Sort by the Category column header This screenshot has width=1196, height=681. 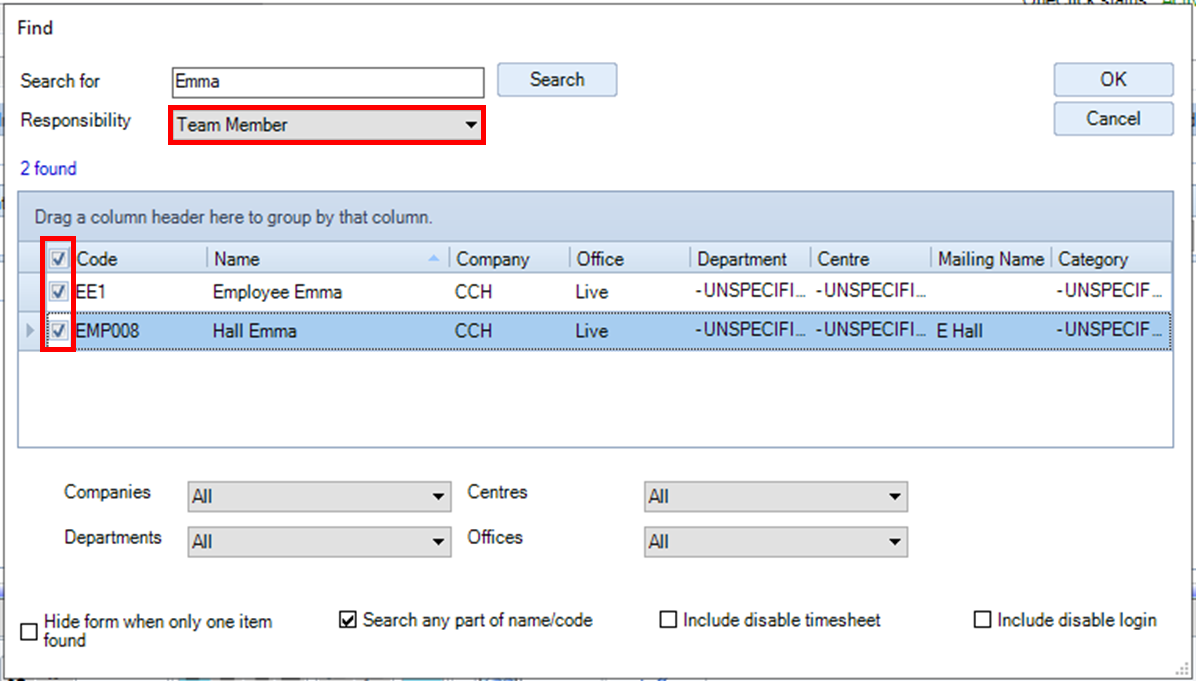[x=1112, y=259]
